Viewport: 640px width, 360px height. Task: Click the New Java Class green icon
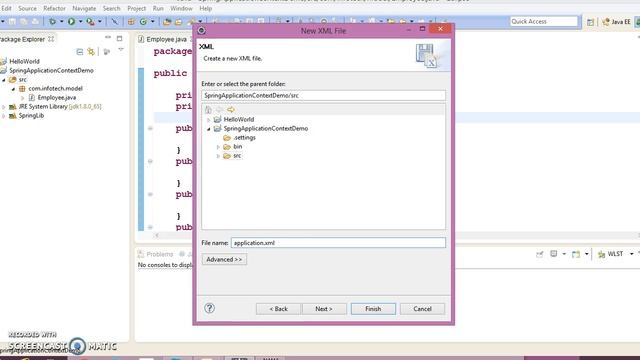point(143,21)
